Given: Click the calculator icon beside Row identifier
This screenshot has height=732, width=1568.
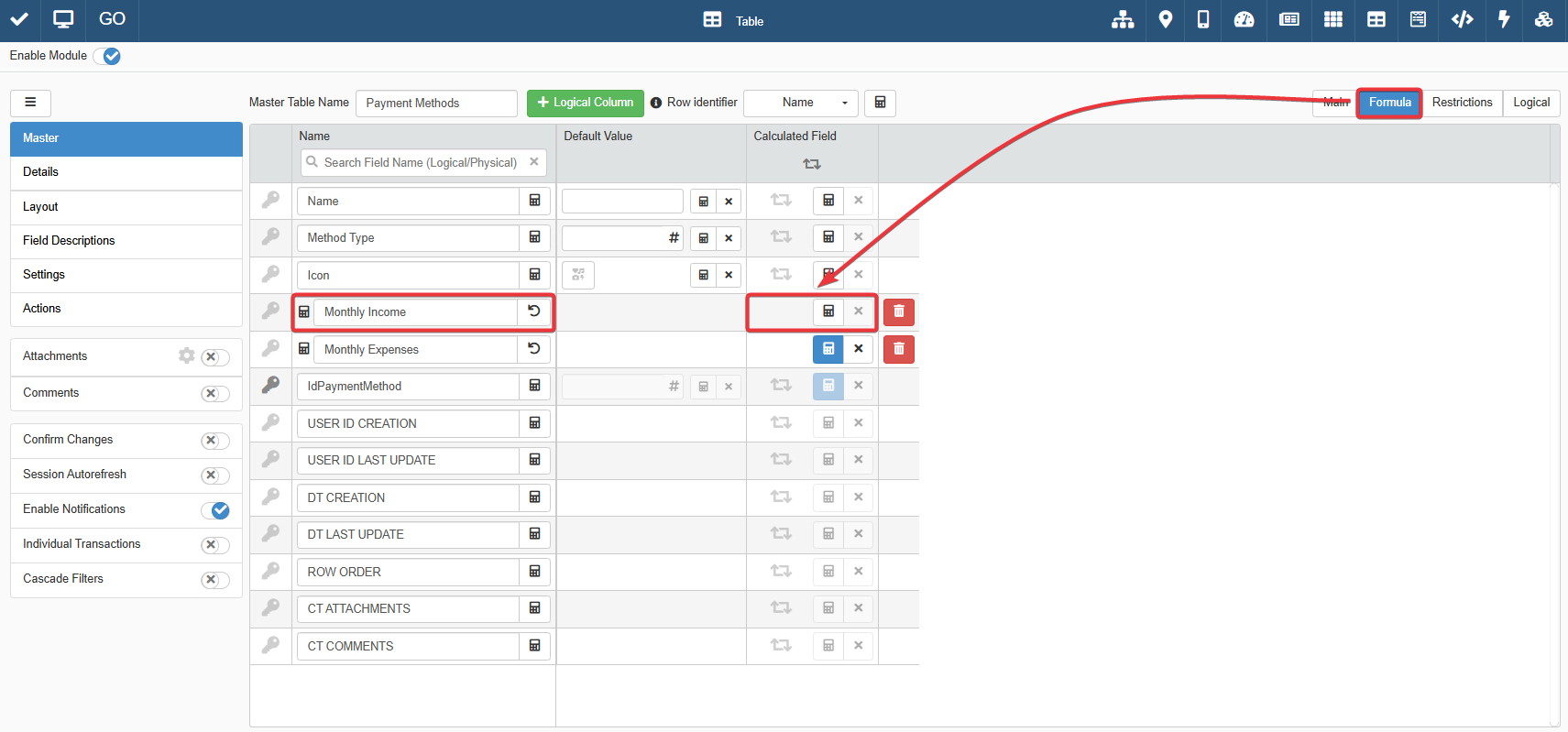Looking at the screenshot, I should coord(880,103).
